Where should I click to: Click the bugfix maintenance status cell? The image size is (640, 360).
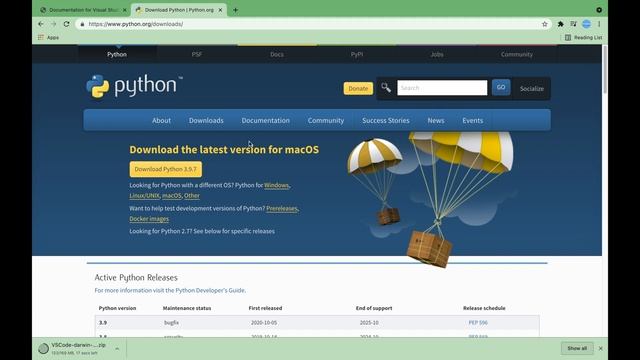(171, 322)
